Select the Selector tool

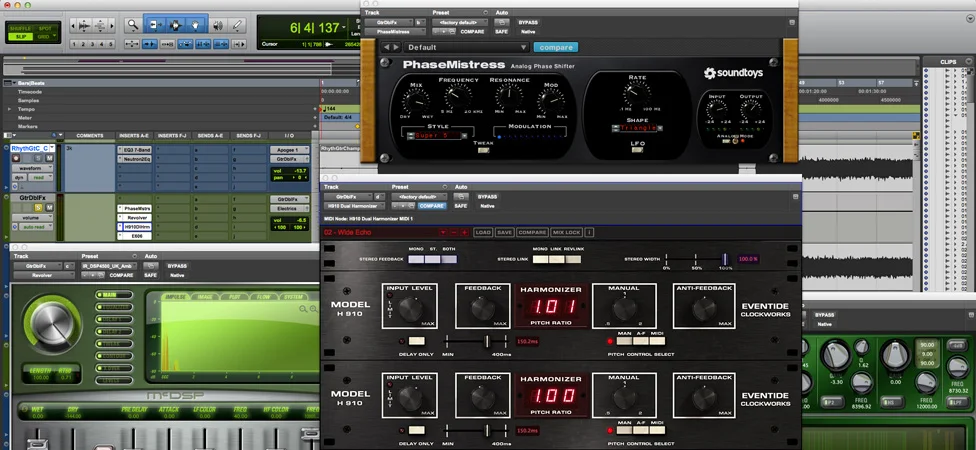click(175, 26)
